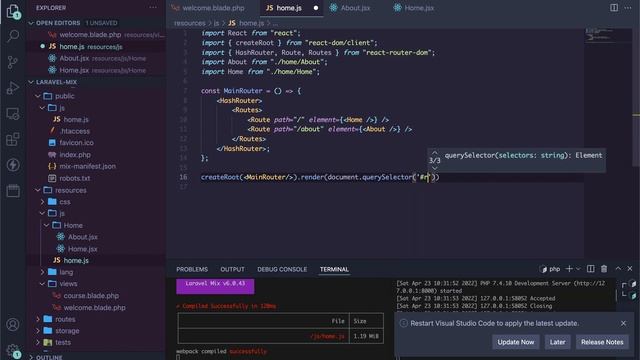Open Release Notes from notification
Screen dimensions: 640x360
click(602, 342)
